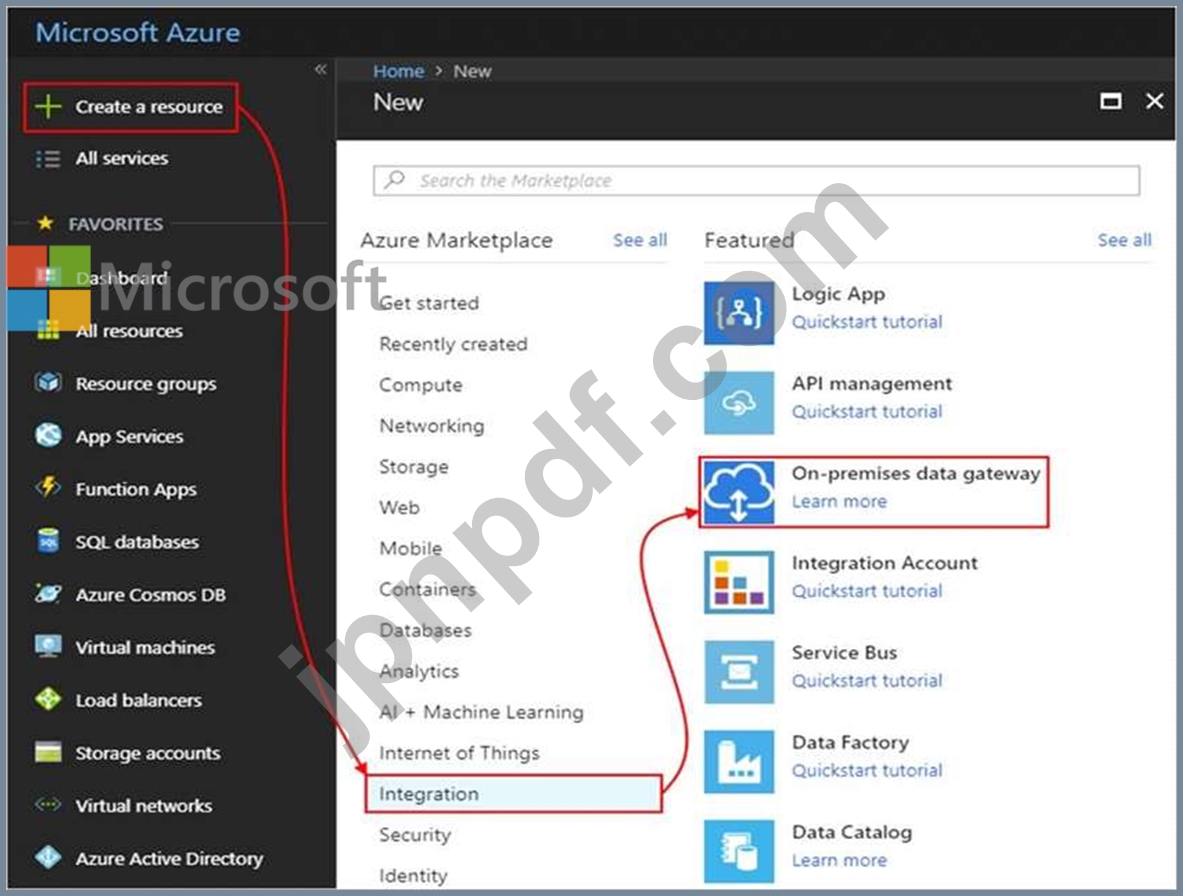This screenshot has width=1183, height=896.
Task: Close the New blade
Action: pos(1154,101)
